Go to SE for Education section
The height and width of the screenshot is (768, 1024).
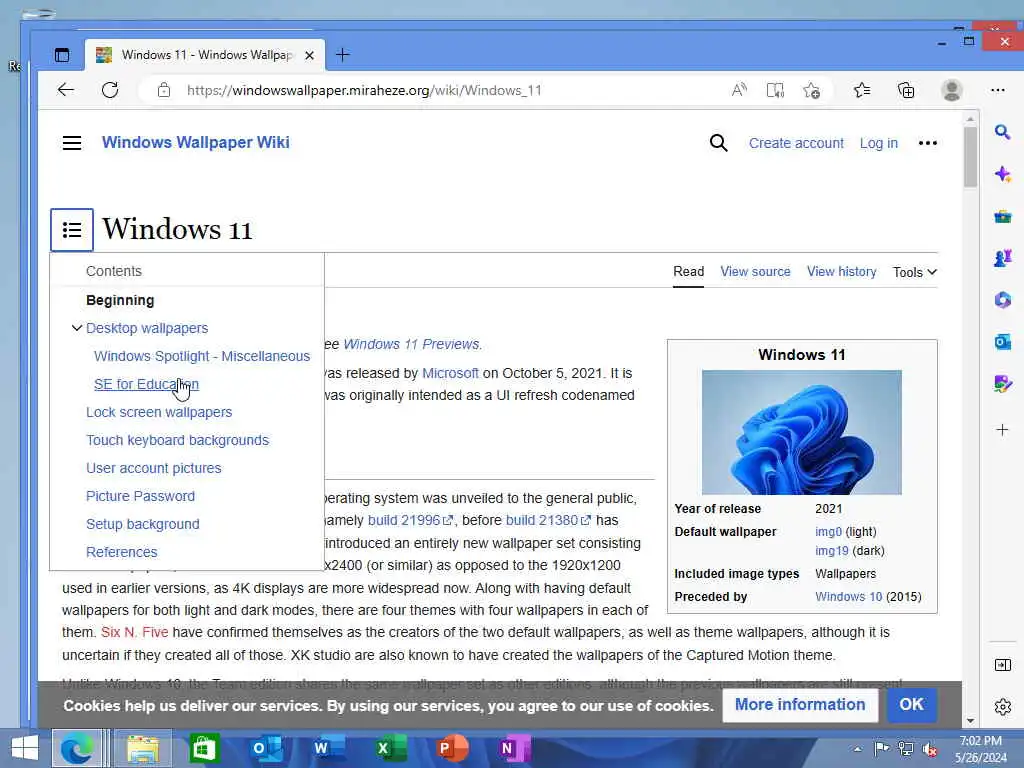click(x=146, y=384)
